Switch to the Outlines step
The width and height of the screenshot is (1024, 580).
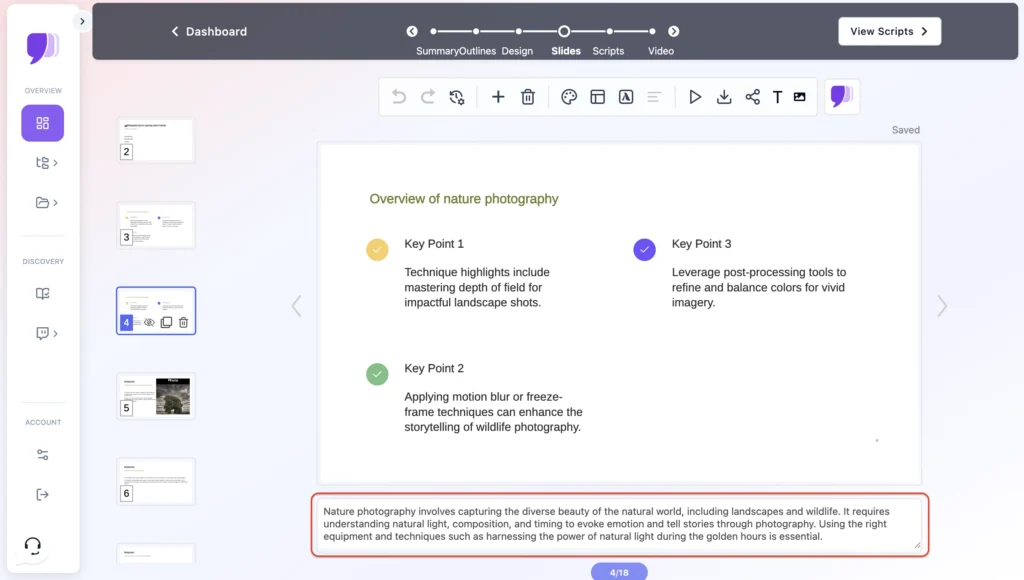(477, 51)
